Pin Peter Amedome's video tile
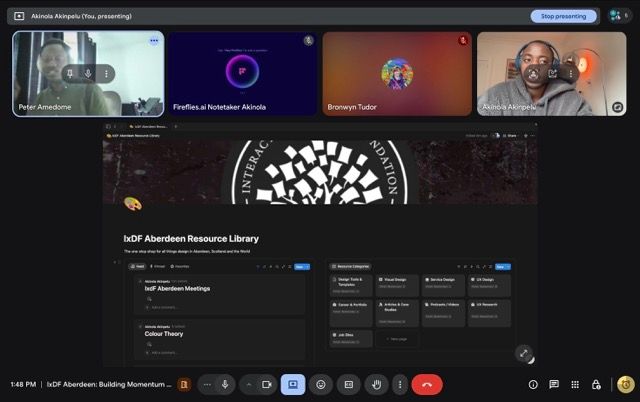Image resolution: width=640 pixels, height=402 pixels. 70,73
